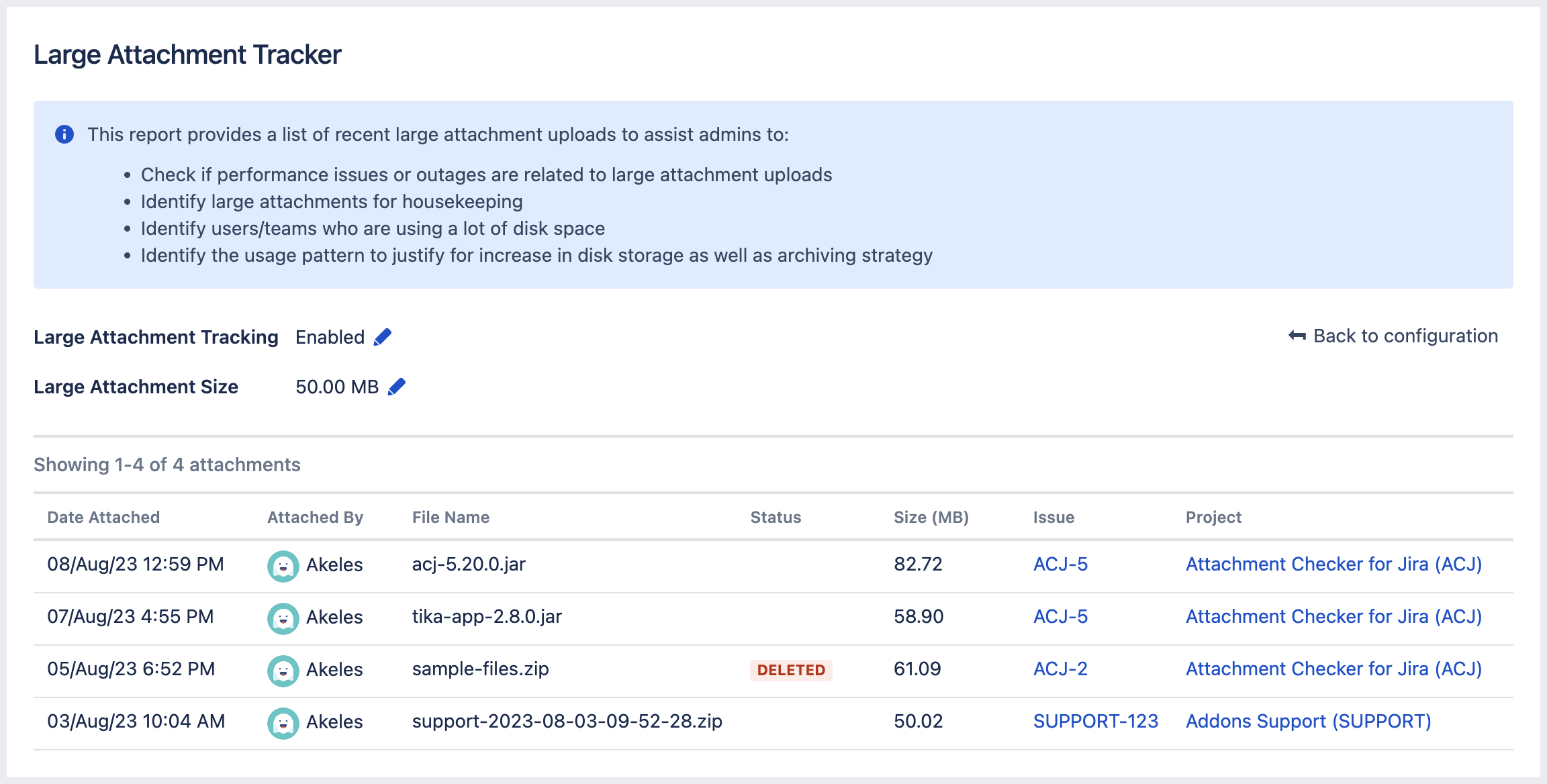Click the blue info icon in banner
The height and width of the screenshot is (784, 1547).
point(64,134)
